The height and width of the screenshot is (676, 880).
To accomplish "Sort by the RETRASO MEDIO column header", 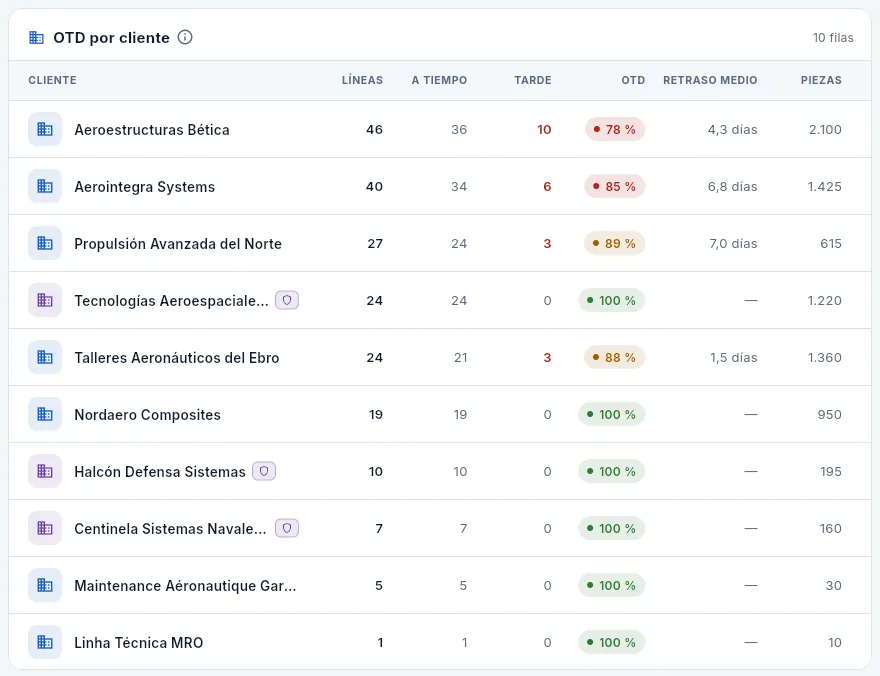I will (710, 80).
